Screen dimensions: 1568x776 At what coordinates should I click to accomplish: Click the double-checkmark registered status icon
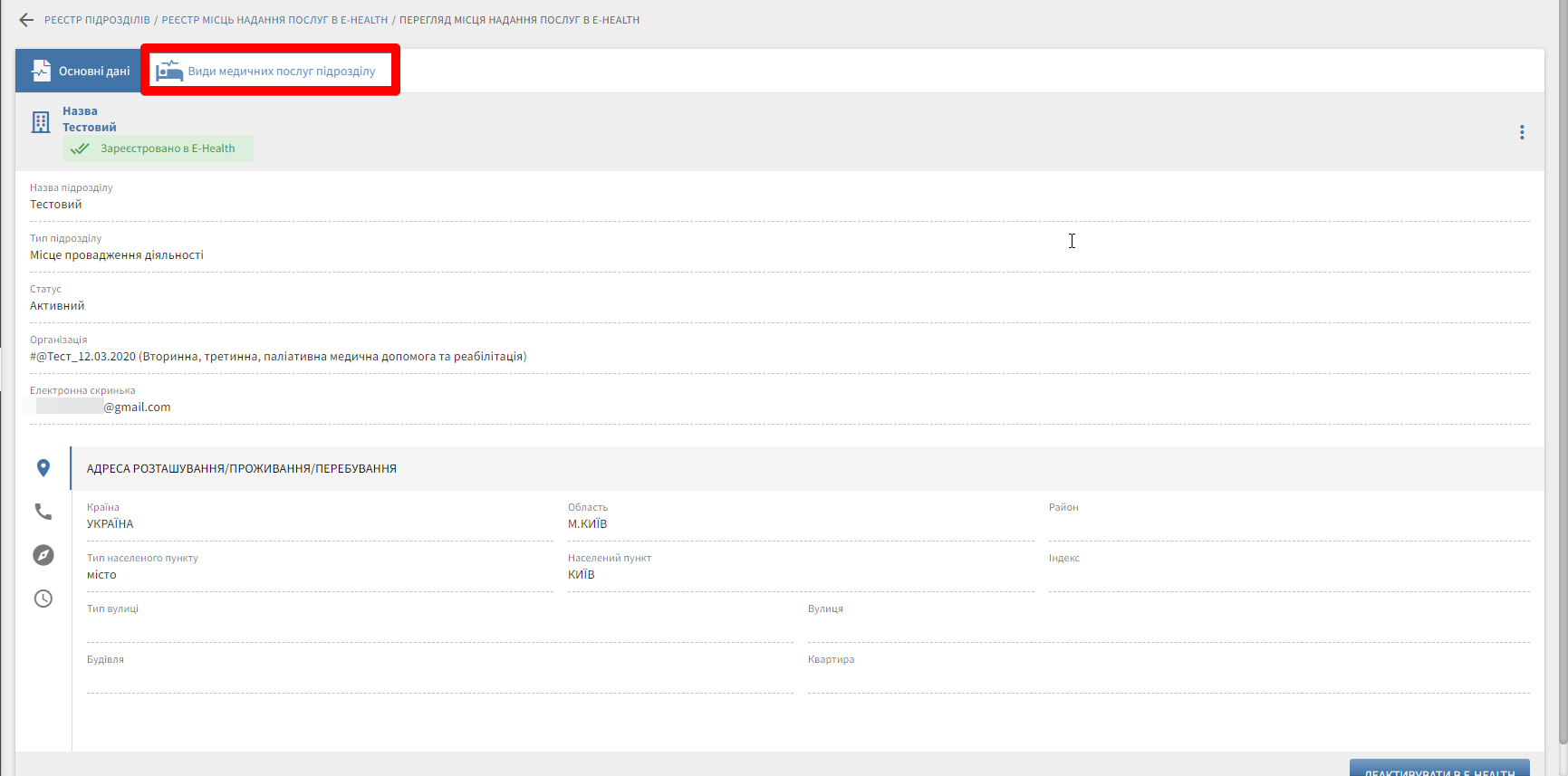pyautogui.click(x=81, y=148)
